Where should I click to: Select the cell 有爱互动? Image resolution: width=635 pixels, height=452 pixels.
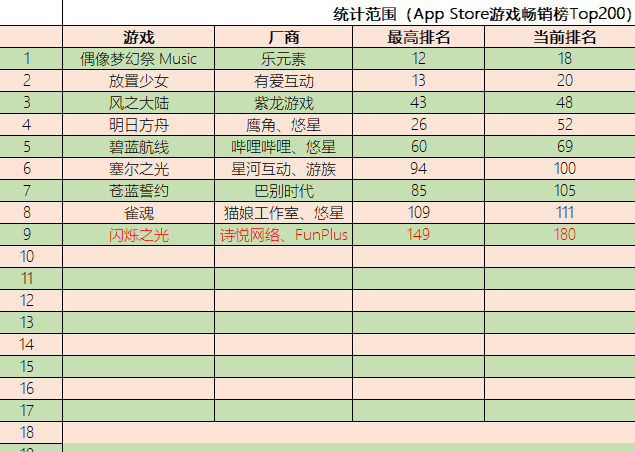[283, 81]
